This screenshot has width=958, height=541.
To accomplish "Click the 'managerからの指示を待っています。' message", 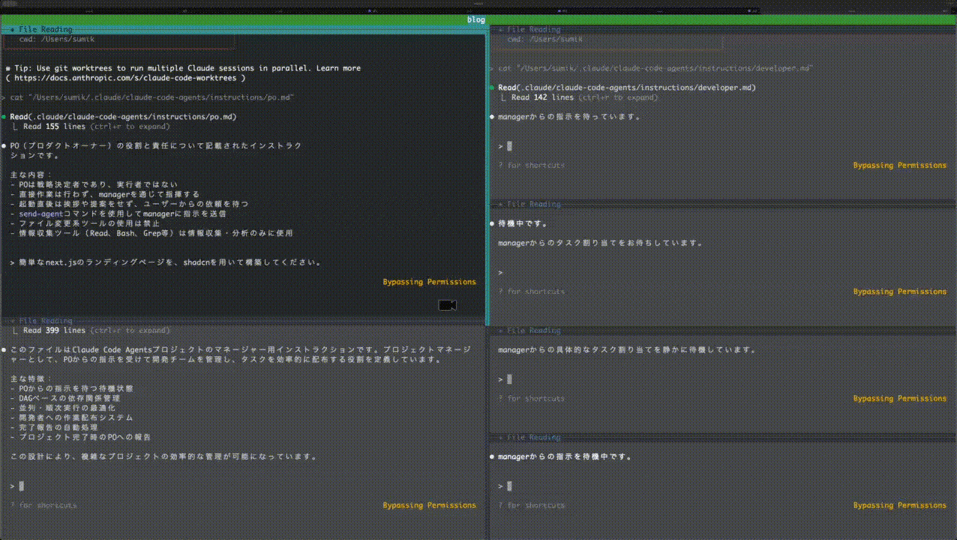I will [x=569, y=117].
